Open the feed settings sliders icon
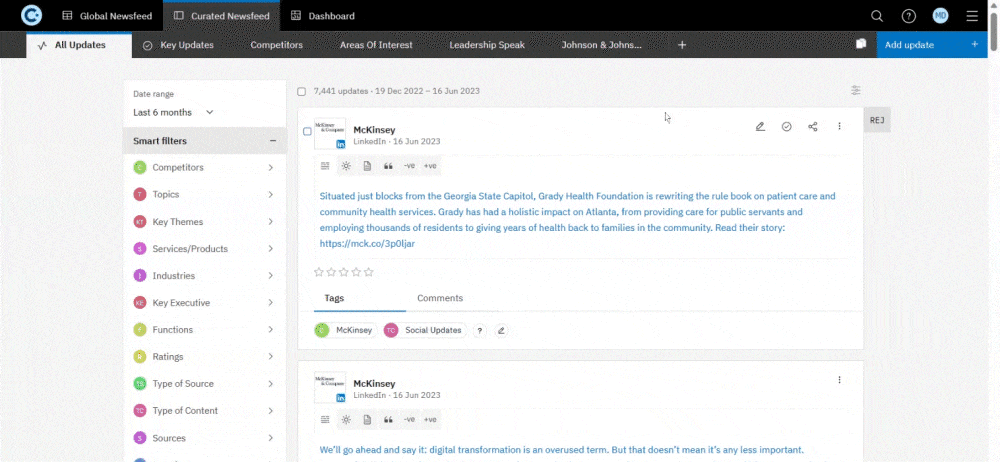Viewport: 1000px width, 462px height. pyautogui.click(x=856, y=91)
